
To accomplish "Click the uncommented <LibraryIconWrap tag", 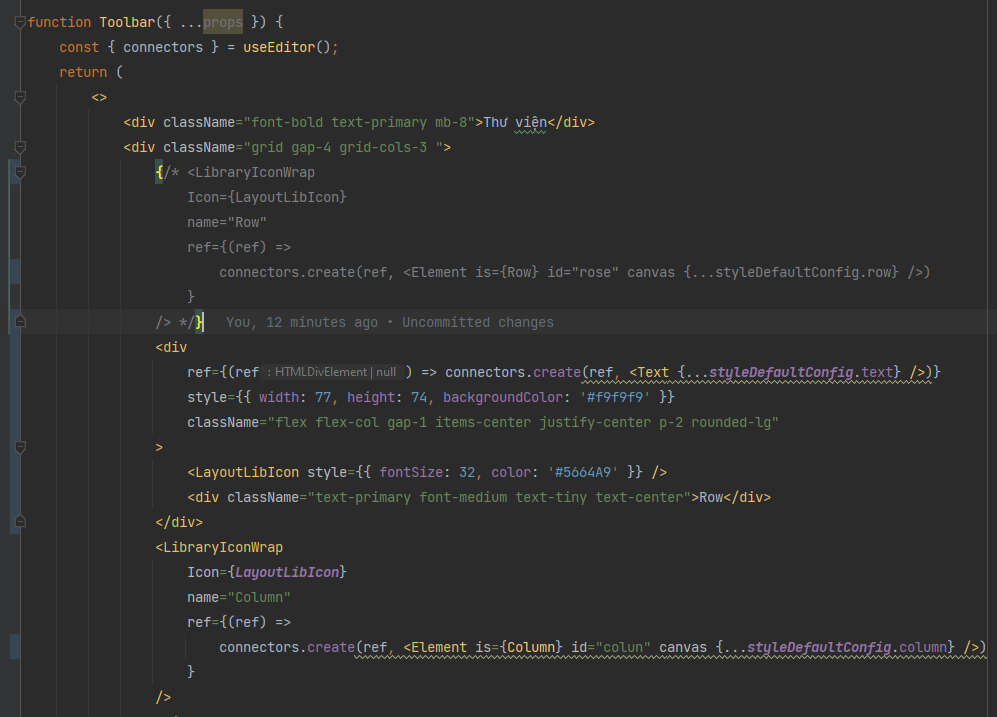I will tap(219, 547).
